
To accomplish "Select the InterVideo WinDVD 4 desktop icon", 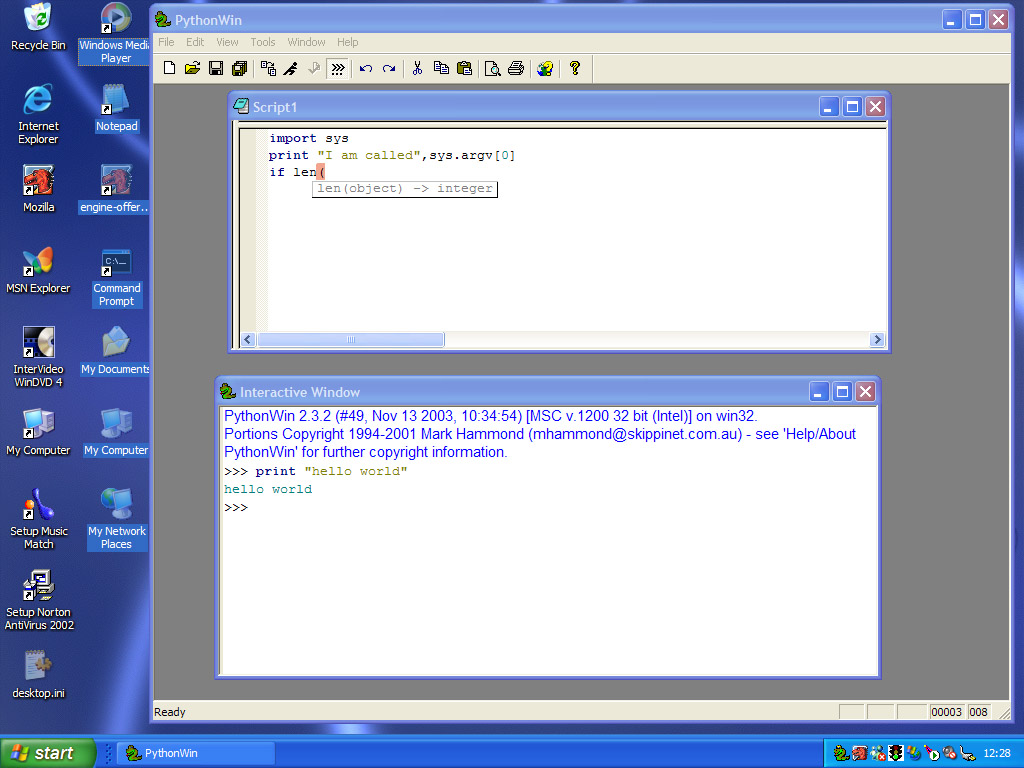I will coord(39,357).
